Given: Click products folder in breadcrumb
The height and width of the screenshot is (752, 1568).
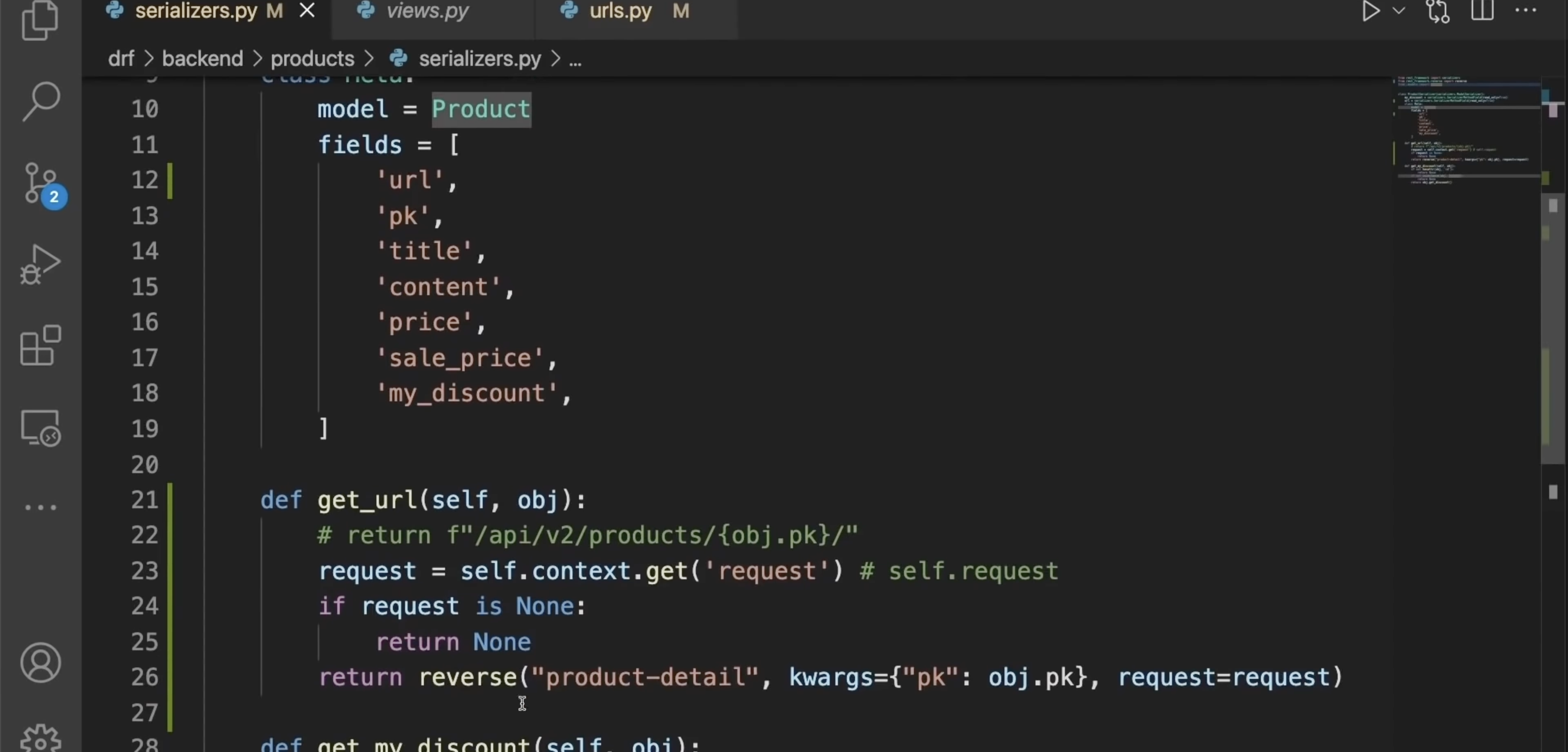Looking at the screenshot, I should pyautogui.click(x=313, y=59).
